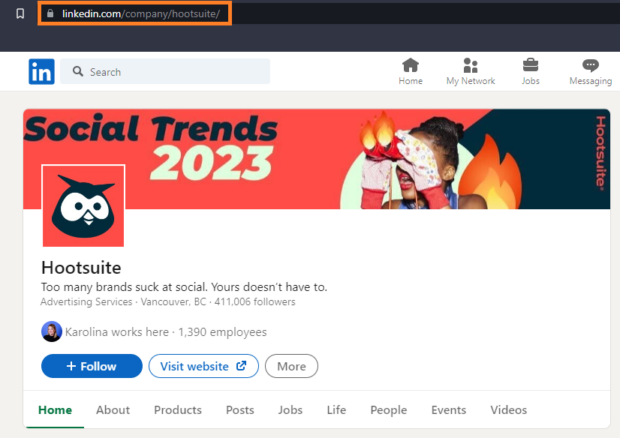620x438 pixels.
Task: Switch to the Products tab
Action: click(178, 410)
